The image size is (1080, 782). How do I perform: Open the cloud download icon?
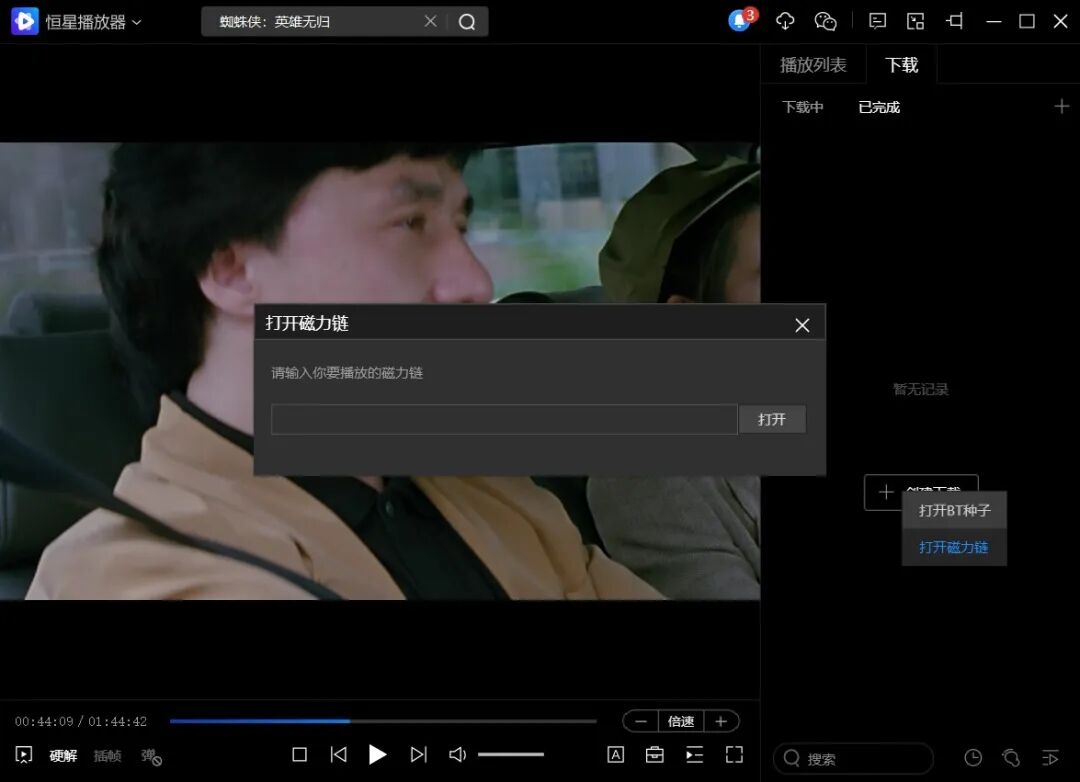click(x=785, y=21)
